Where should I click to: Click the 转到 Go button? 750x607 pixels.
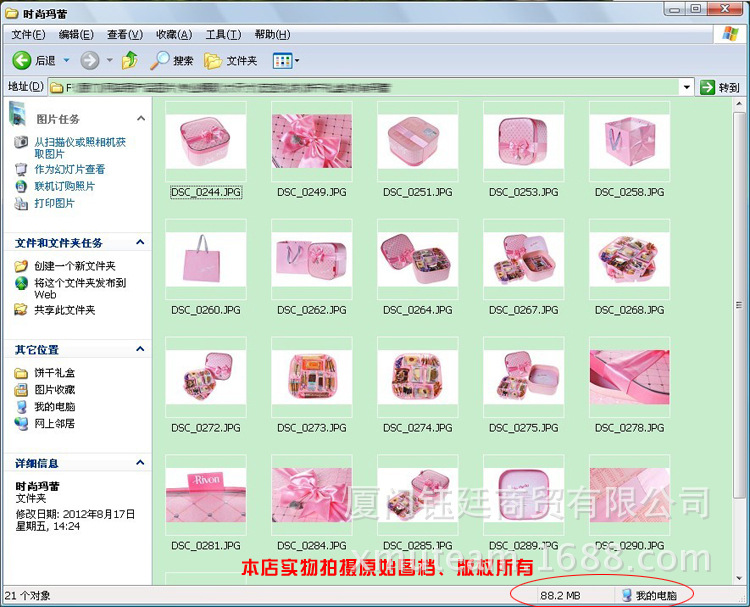pos(720,87)
